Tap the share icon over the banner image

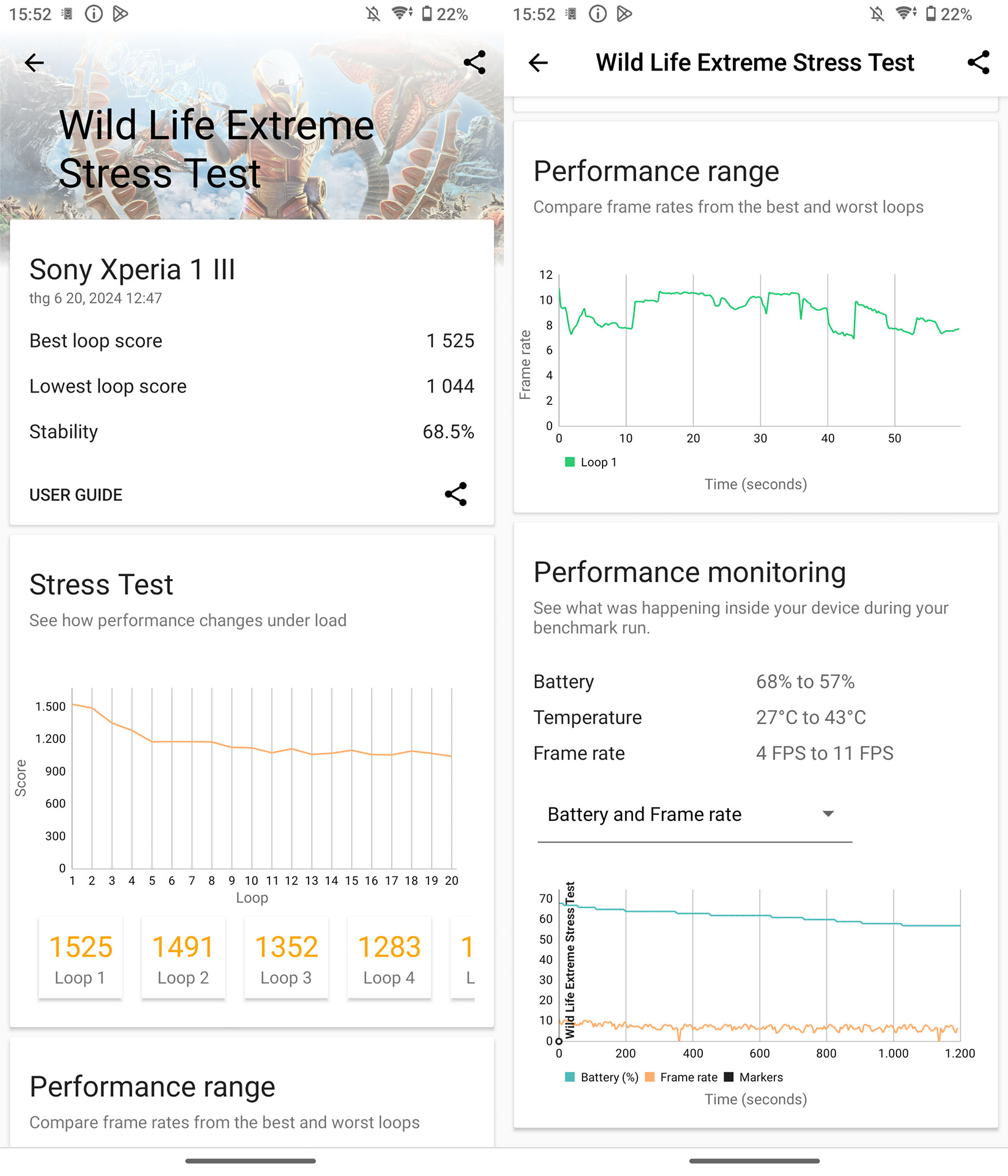tap(474, 62)
